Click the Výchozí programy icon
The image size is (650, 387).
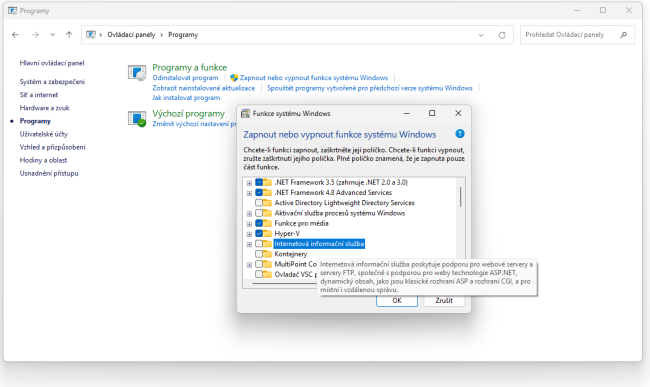pyautogui.click(x=137, y=119)
